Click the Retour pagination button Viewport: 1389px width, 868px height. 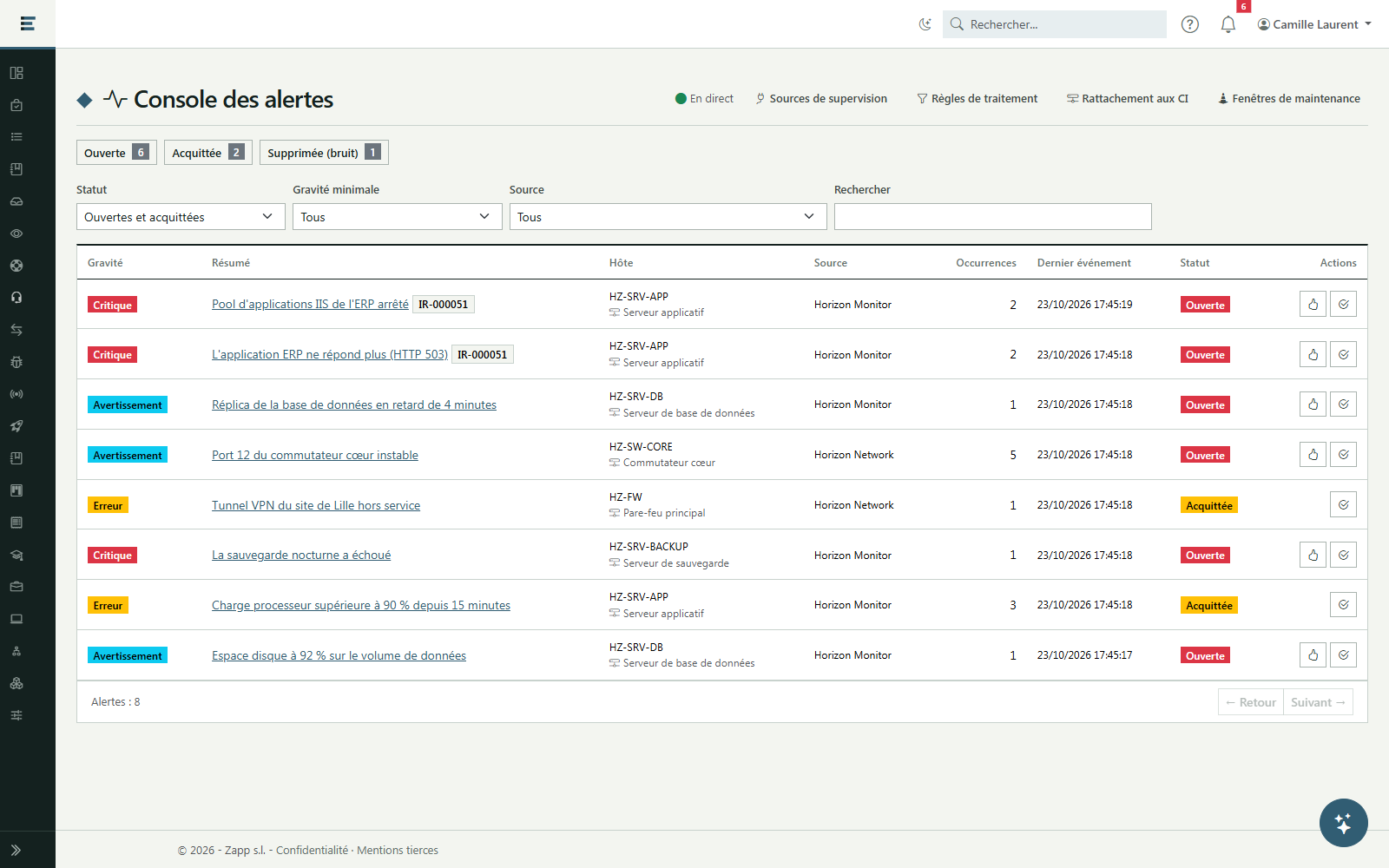[1251, 702]
